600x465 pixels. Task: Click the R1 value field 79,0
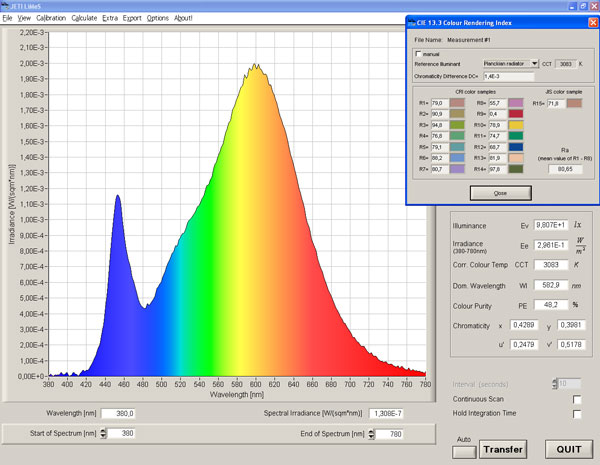click(439, 103)
